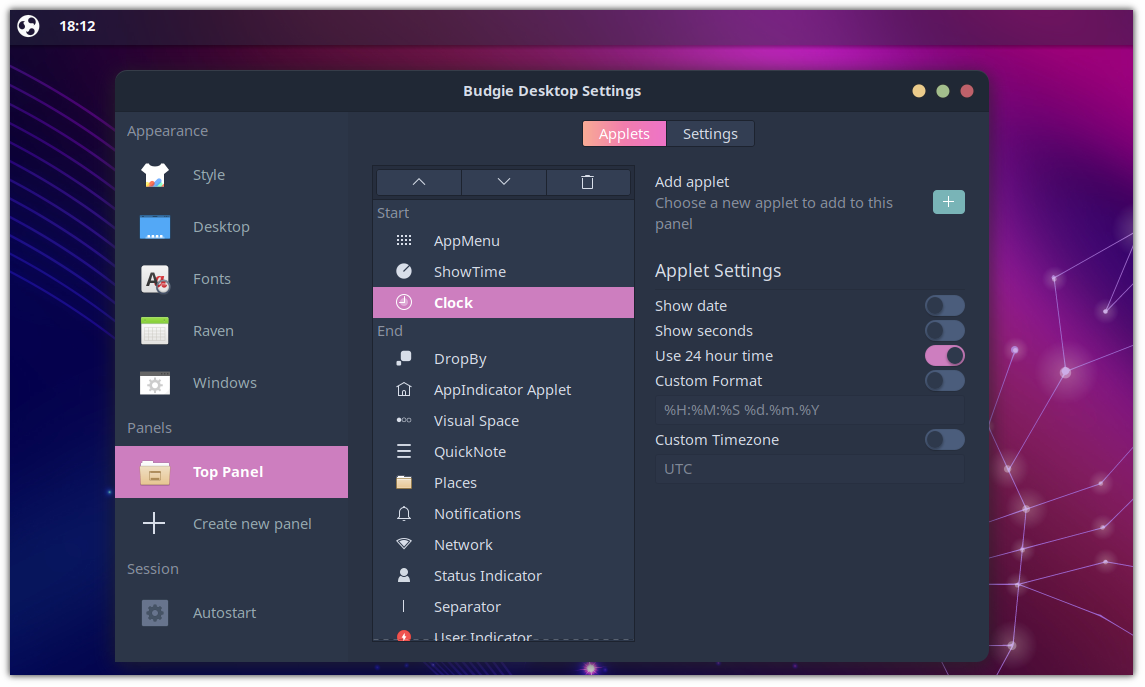Image resolution: width=1145 pixels, height=687 pixels.
Task: Disable Use 24 hour time
Action: coord(944,355)
